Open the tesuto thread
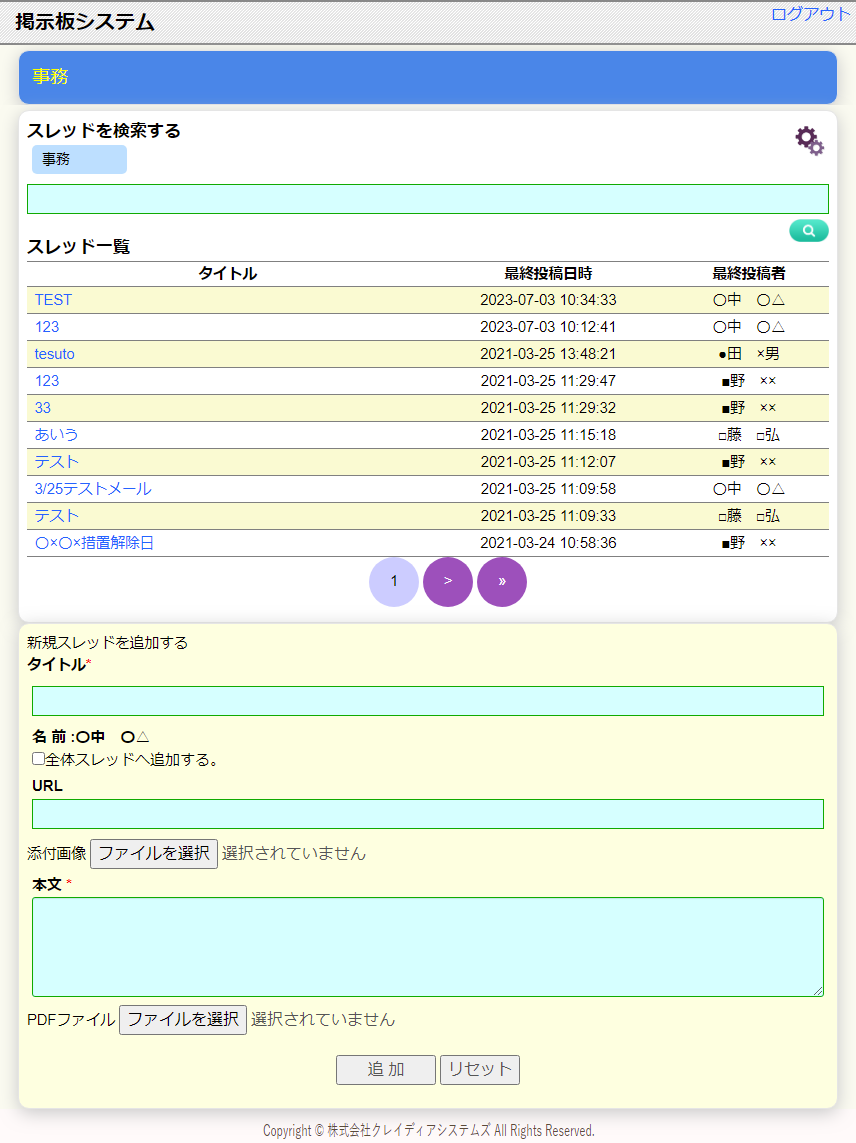 pyautogui.click(x=55, y=354)
